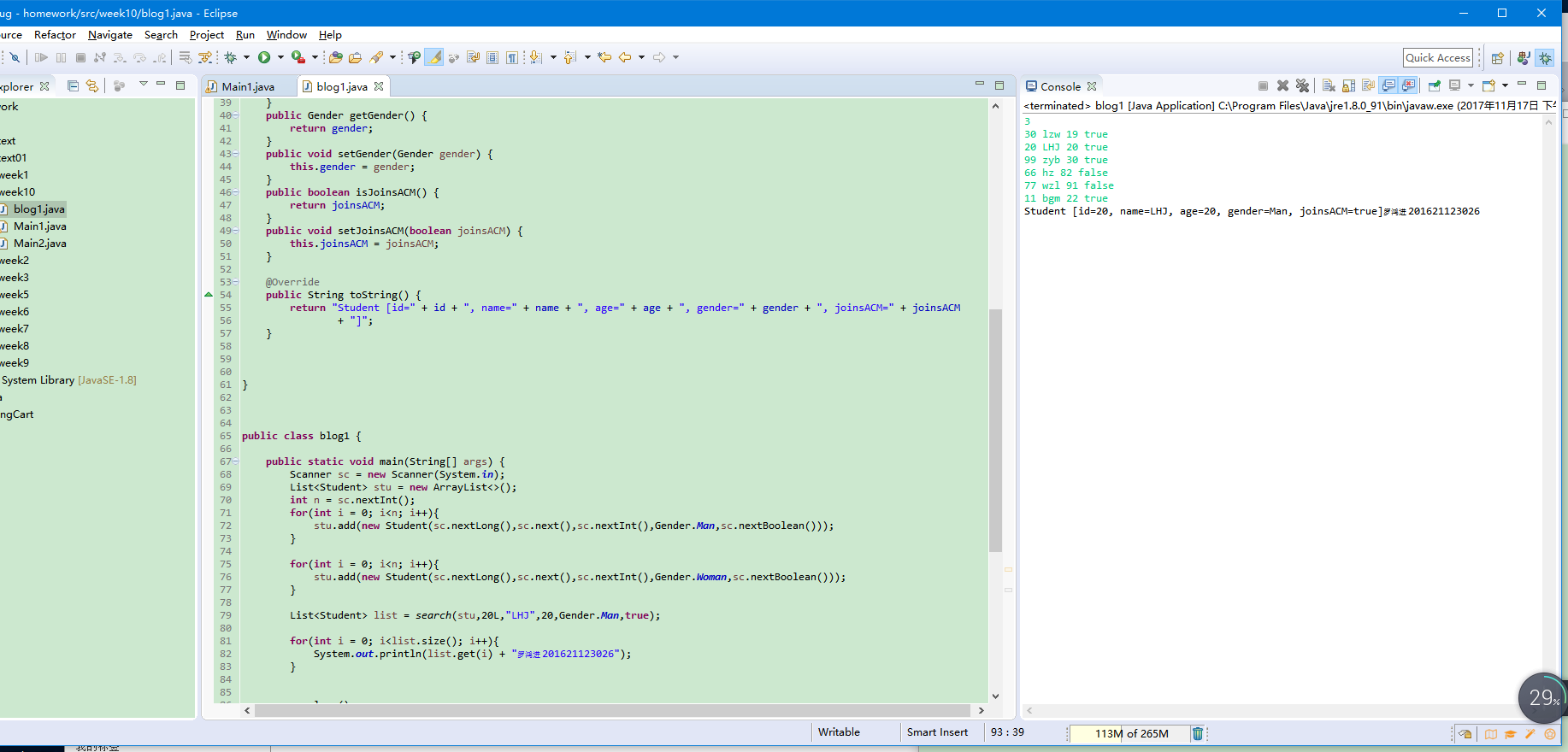Open the Debug launch dropdown arrow

click(246, 57)
